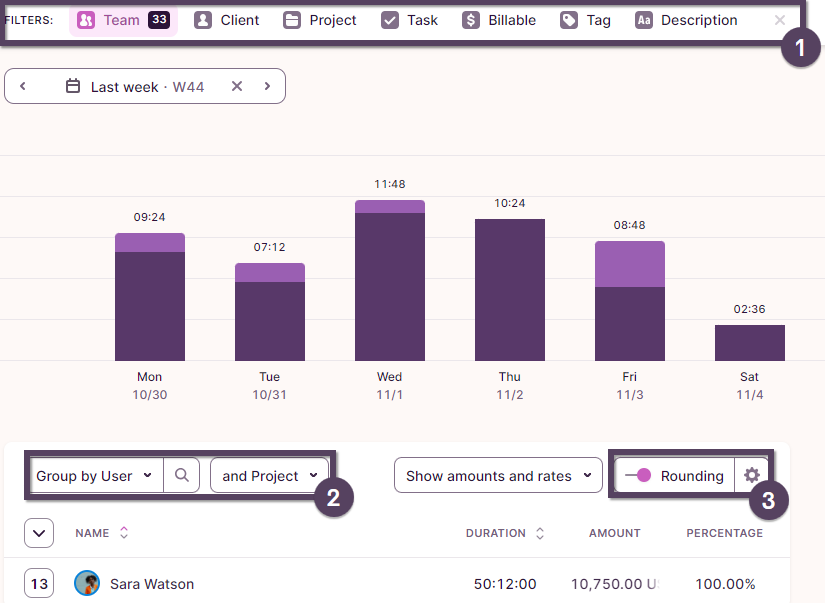Open the Client filter
Viewport: 825px width, 603px height.
coord(227,20)
